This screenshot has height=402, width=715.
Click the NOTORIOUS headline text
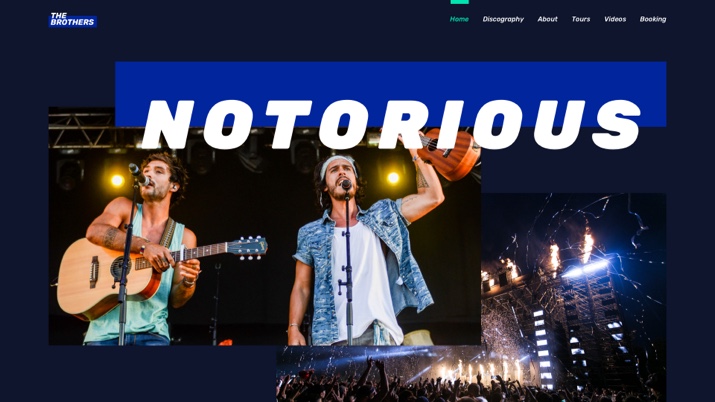(391, 124)
